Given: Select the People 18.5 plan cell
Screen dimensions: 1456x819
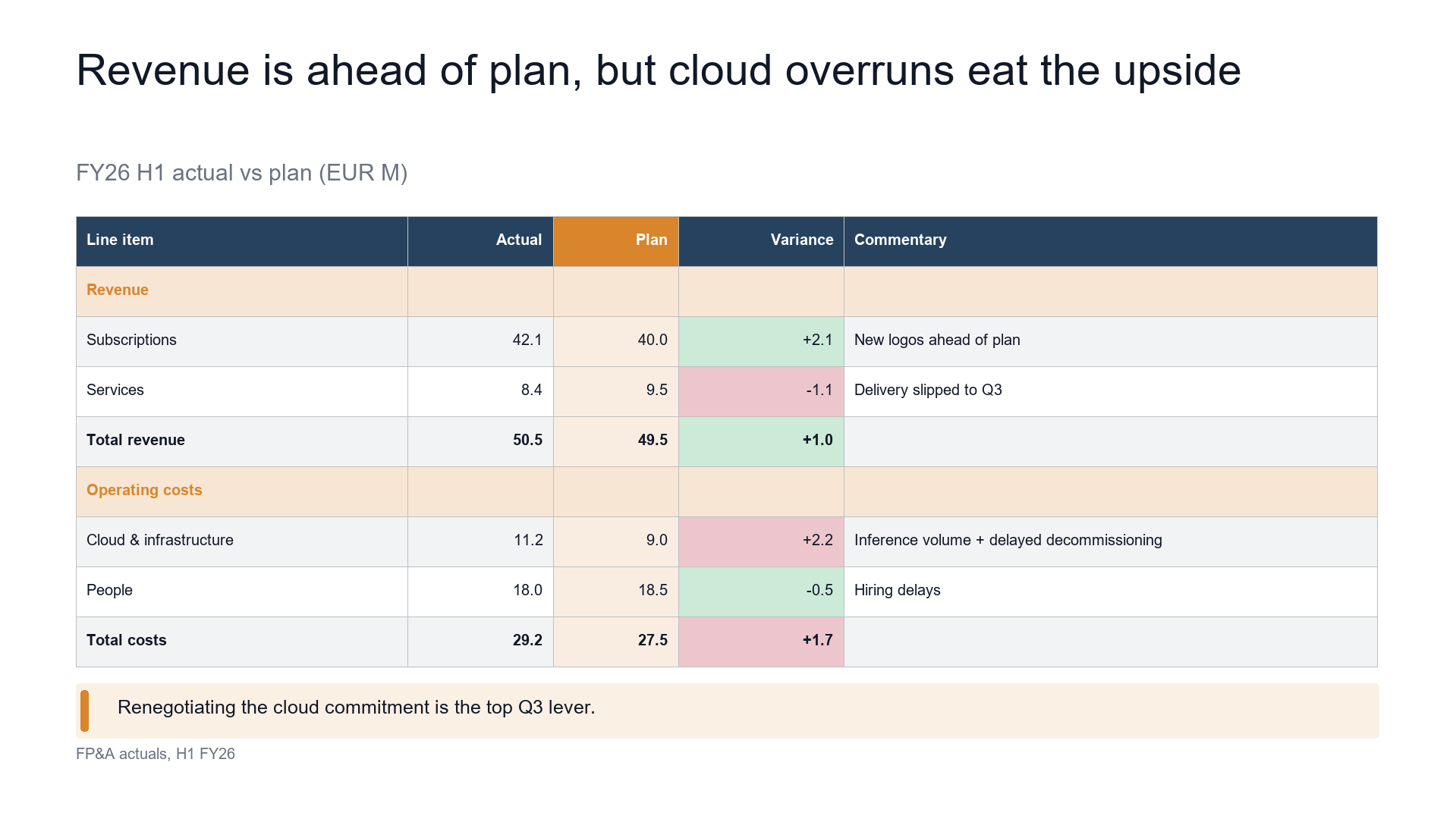Looking at the screenshot, I should point(616,591).
